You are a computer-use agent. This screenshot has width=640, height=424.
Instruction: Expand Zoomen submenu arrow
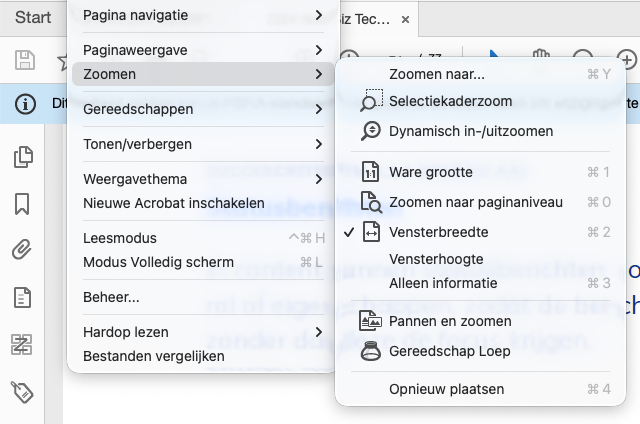pyautogui.click(x=319, y=74)
